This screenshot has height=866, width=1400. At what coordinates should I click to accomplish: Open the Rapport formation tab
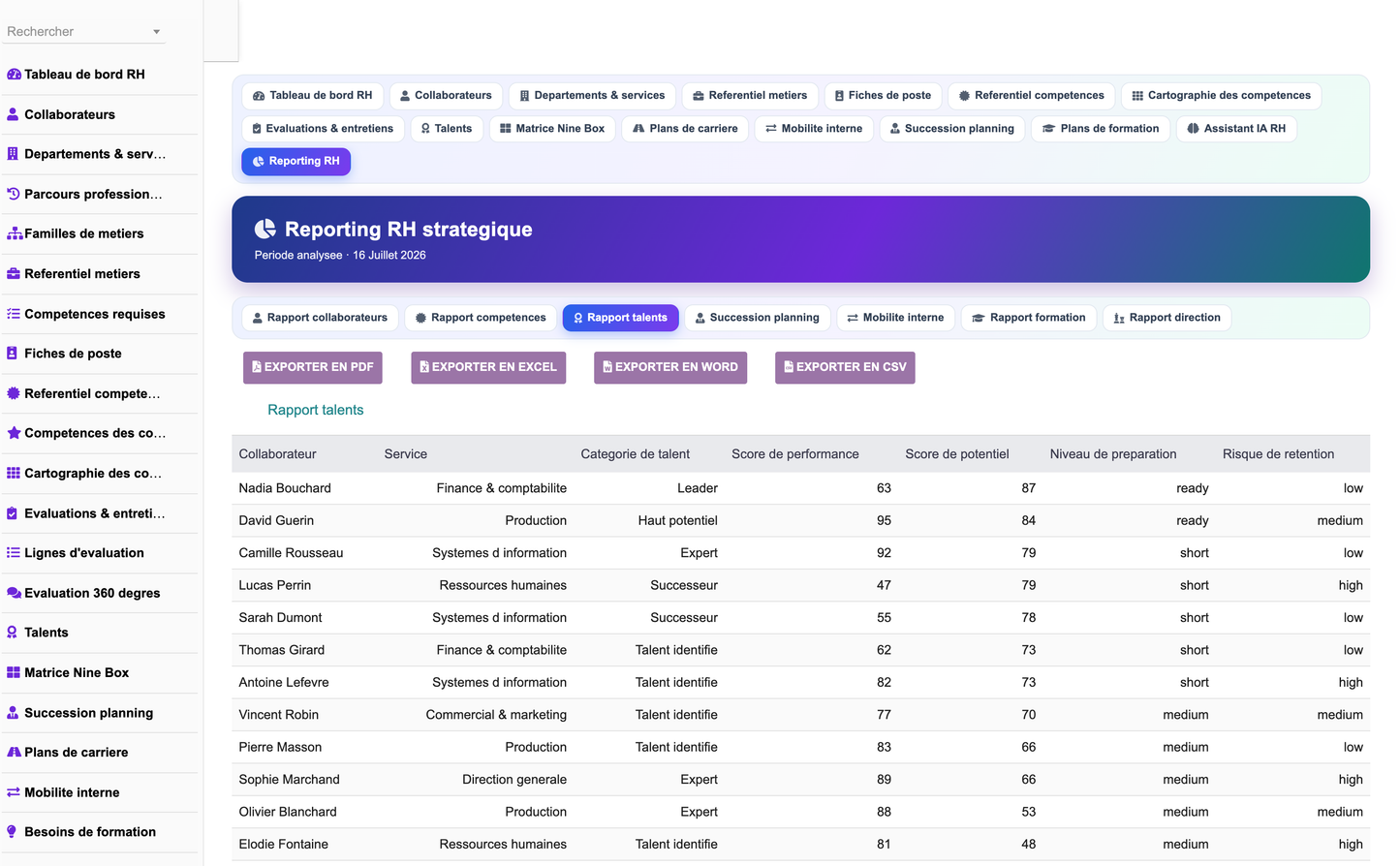coord(1029,318)
